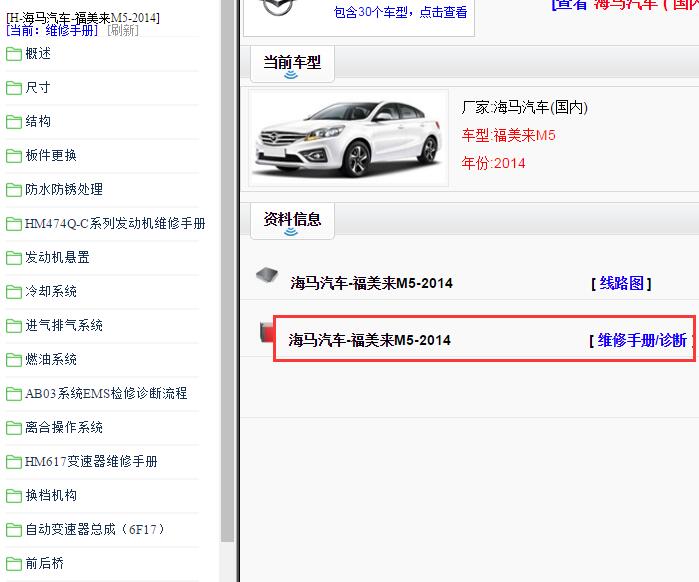The width and height of the screenshot is (699, 582).
Task: Click the folder icon beside 板件更换
Action: pos(14,156)
